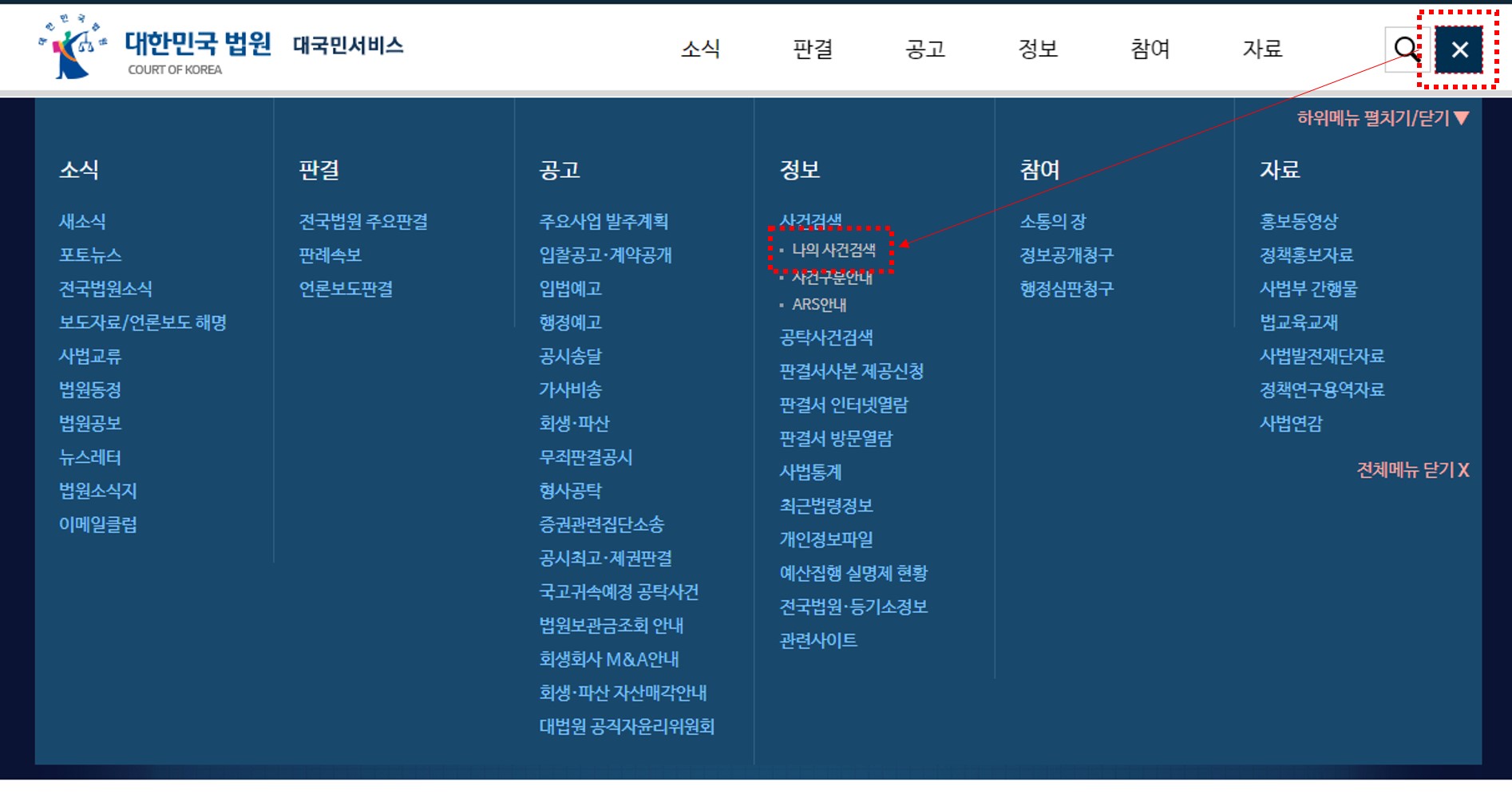
Task: Open 보도자료/언론보도 해명 link
Action: click(x=143, y=322)
